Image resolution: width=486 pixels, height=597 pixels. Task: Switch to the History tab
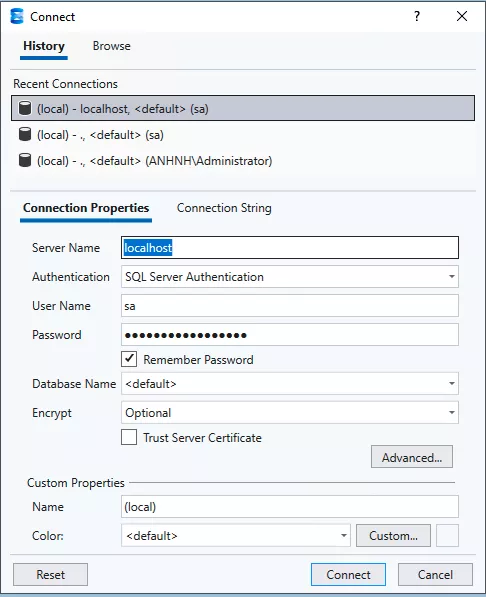(x=44, y=46)
